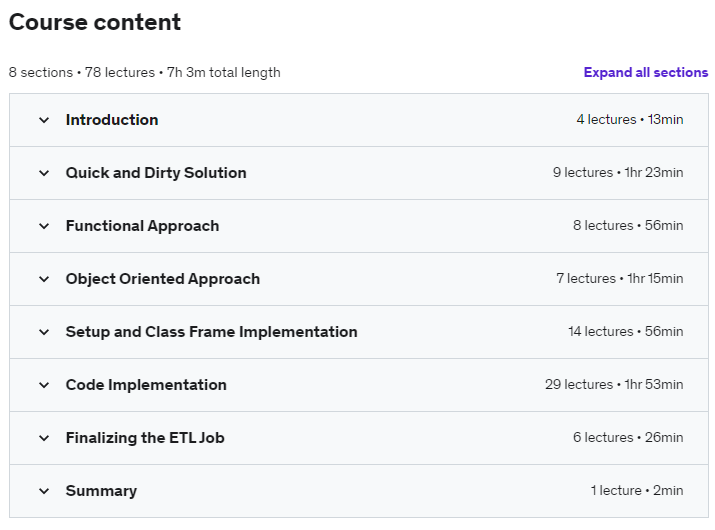
Task: Expand the Summary section chevron
Action: coord(44,491)
